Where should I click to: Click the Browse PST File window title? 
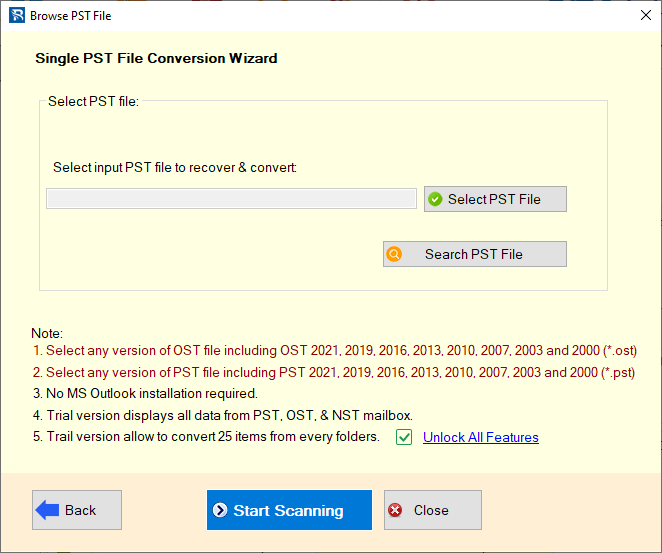pyautogui.click(x=70, y=15)
